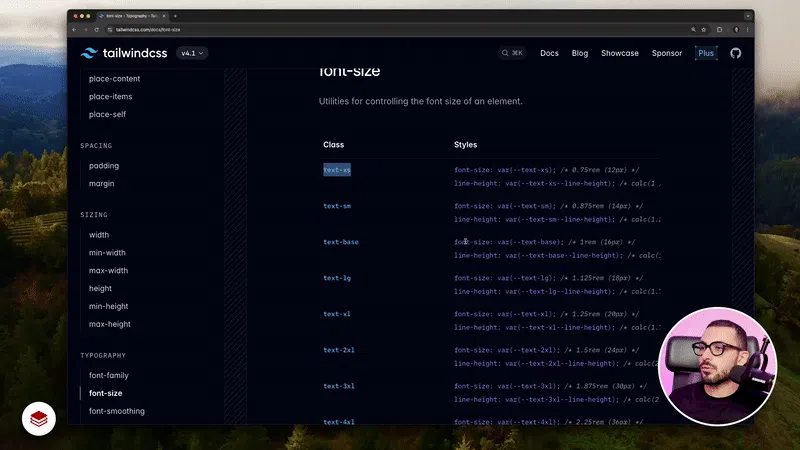Open place-items in the sidebar
Image resolution: width=800 pixels, height=450 pixels.
click(110, 96)
